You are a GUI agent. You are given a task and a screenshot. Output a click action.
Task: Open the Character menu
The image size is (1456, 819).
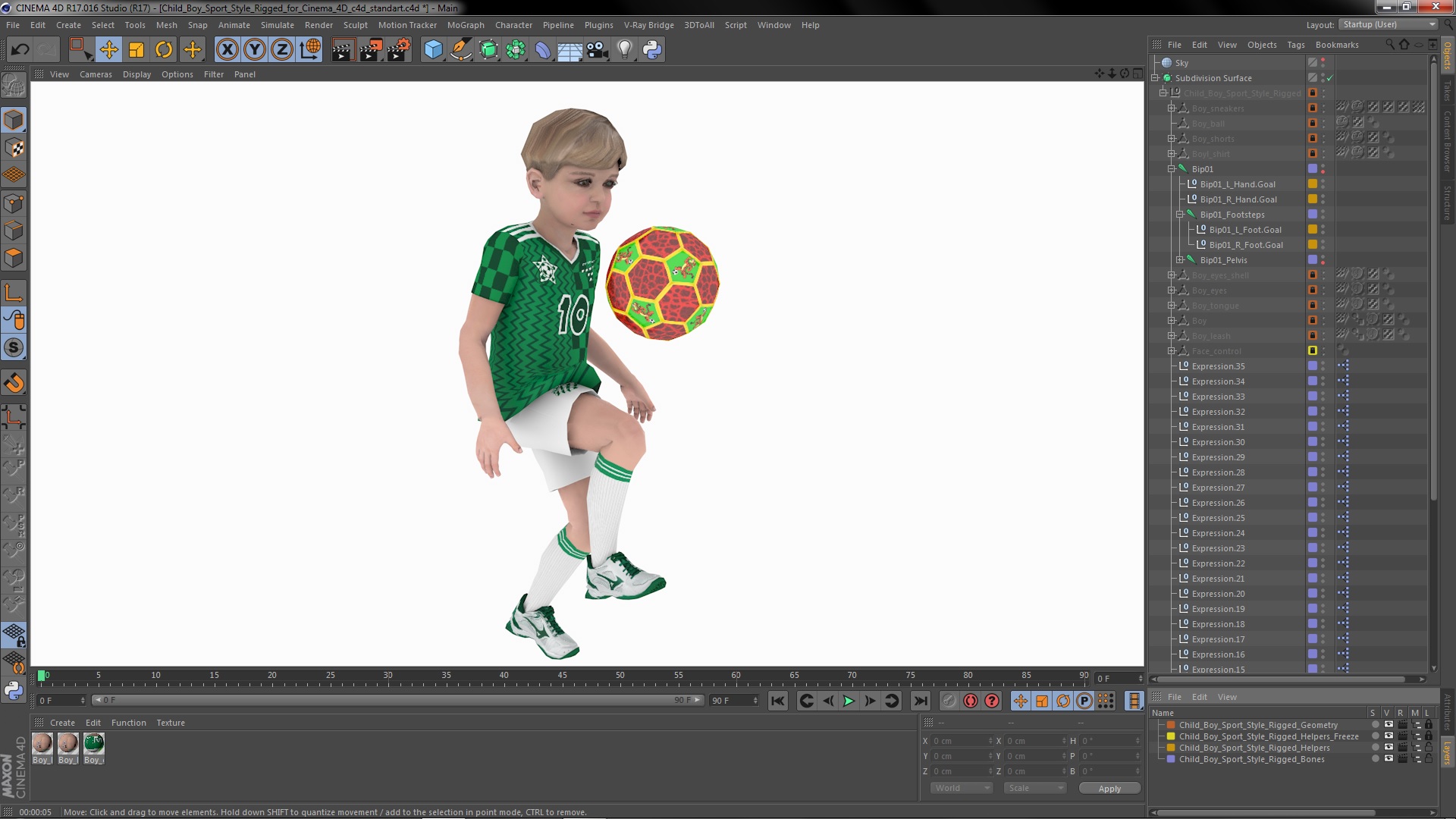513,25
